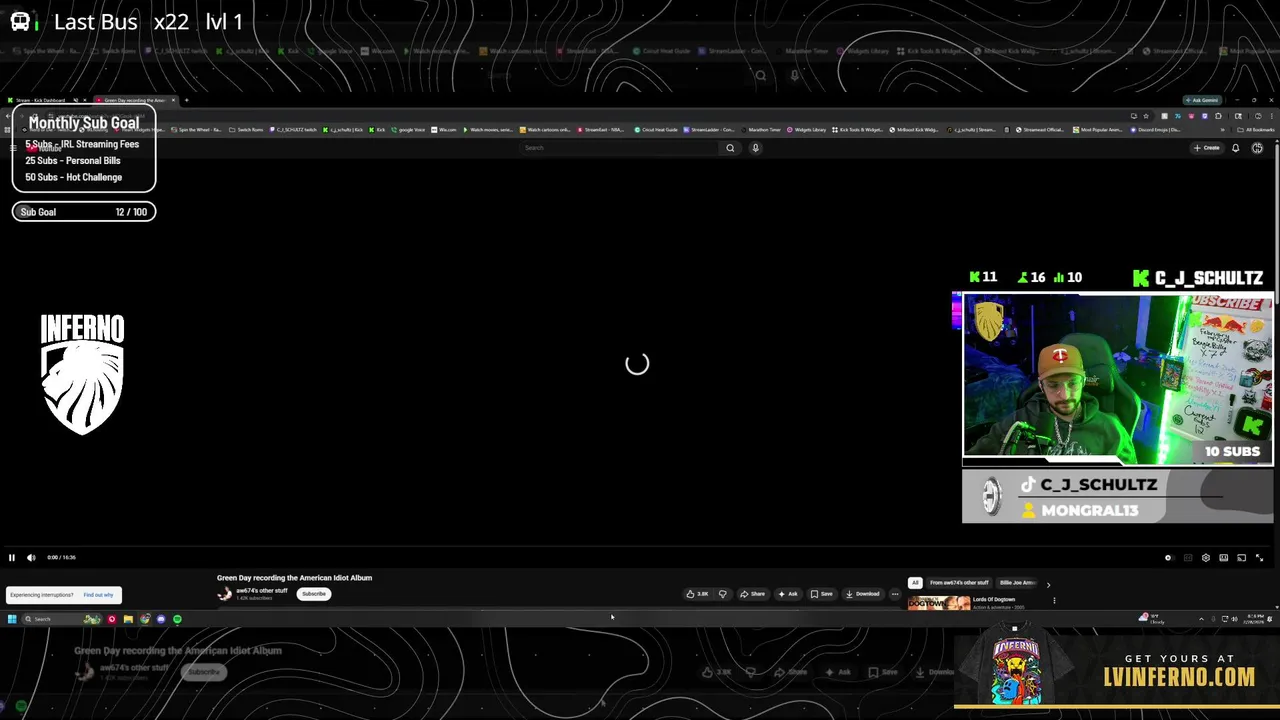The image size is (1280, 720).
Task: Toggle the autoplay switch in the player
Action: (1168, 558)
